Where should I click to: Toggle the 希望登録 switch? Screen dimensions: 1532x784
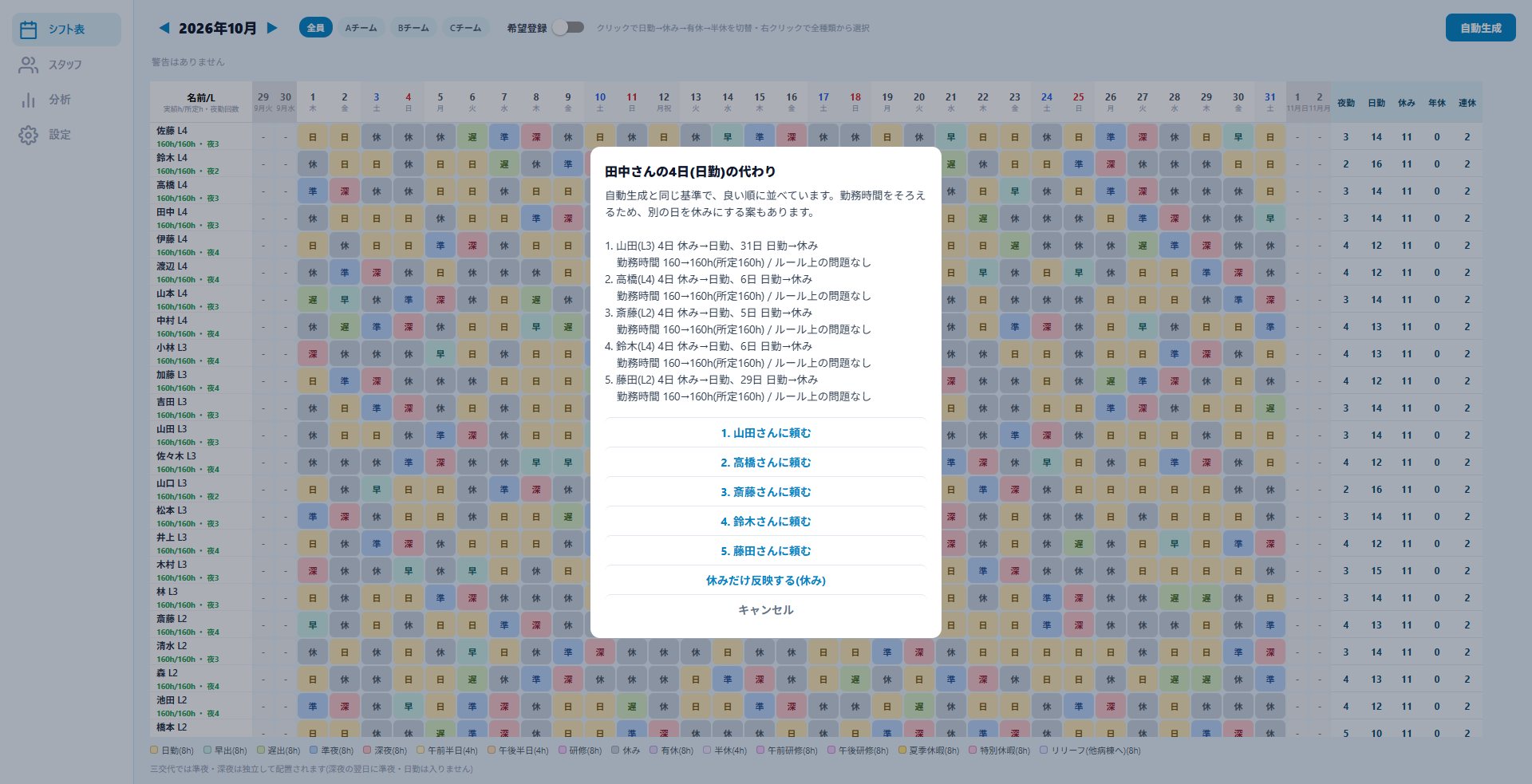coord(568,28)
